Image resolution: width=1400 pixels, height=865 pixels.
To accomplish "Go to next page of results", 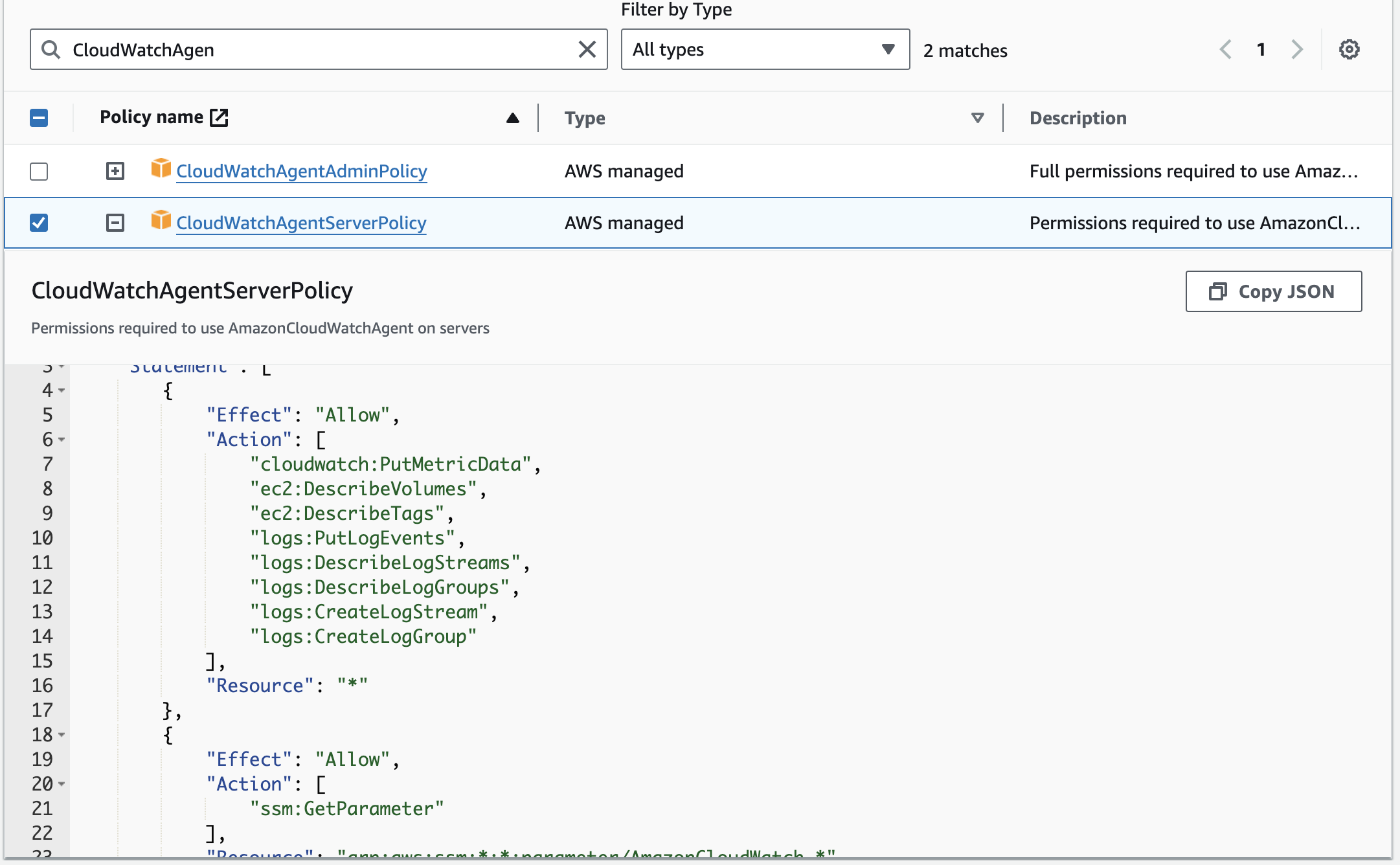I will 1296,49.
